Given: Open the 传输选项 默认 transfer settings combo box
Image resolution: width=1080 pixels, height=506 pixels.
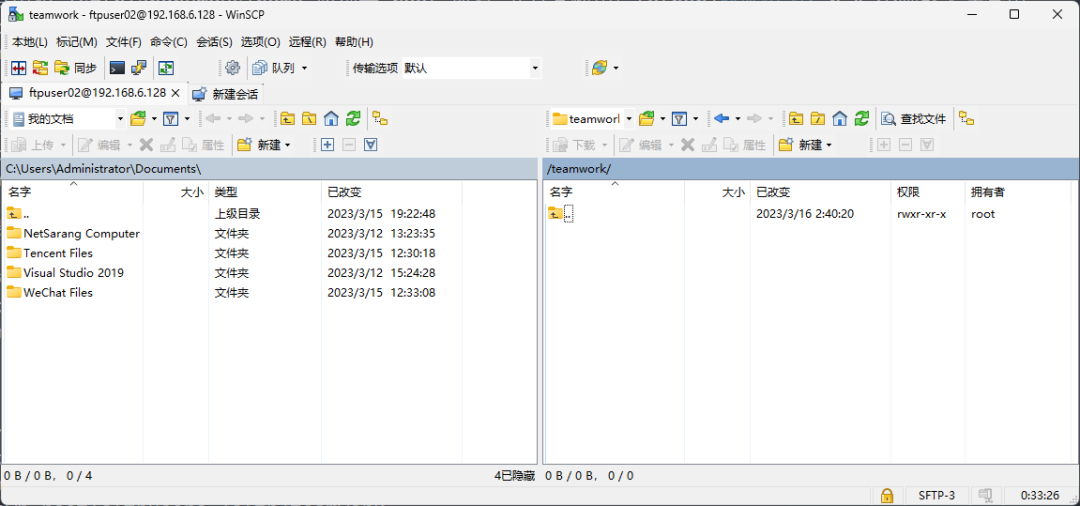Looking at the screenshot, I should click(x=472, y=68).
